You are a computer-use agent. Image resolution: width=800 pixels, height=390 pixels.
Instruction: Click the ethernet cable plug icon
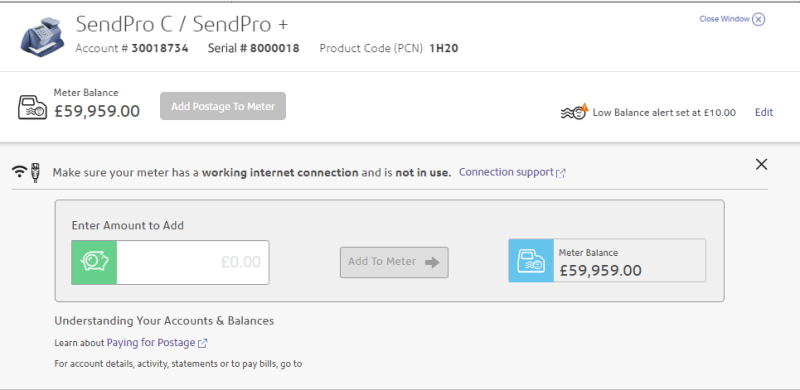pos(35,173)
